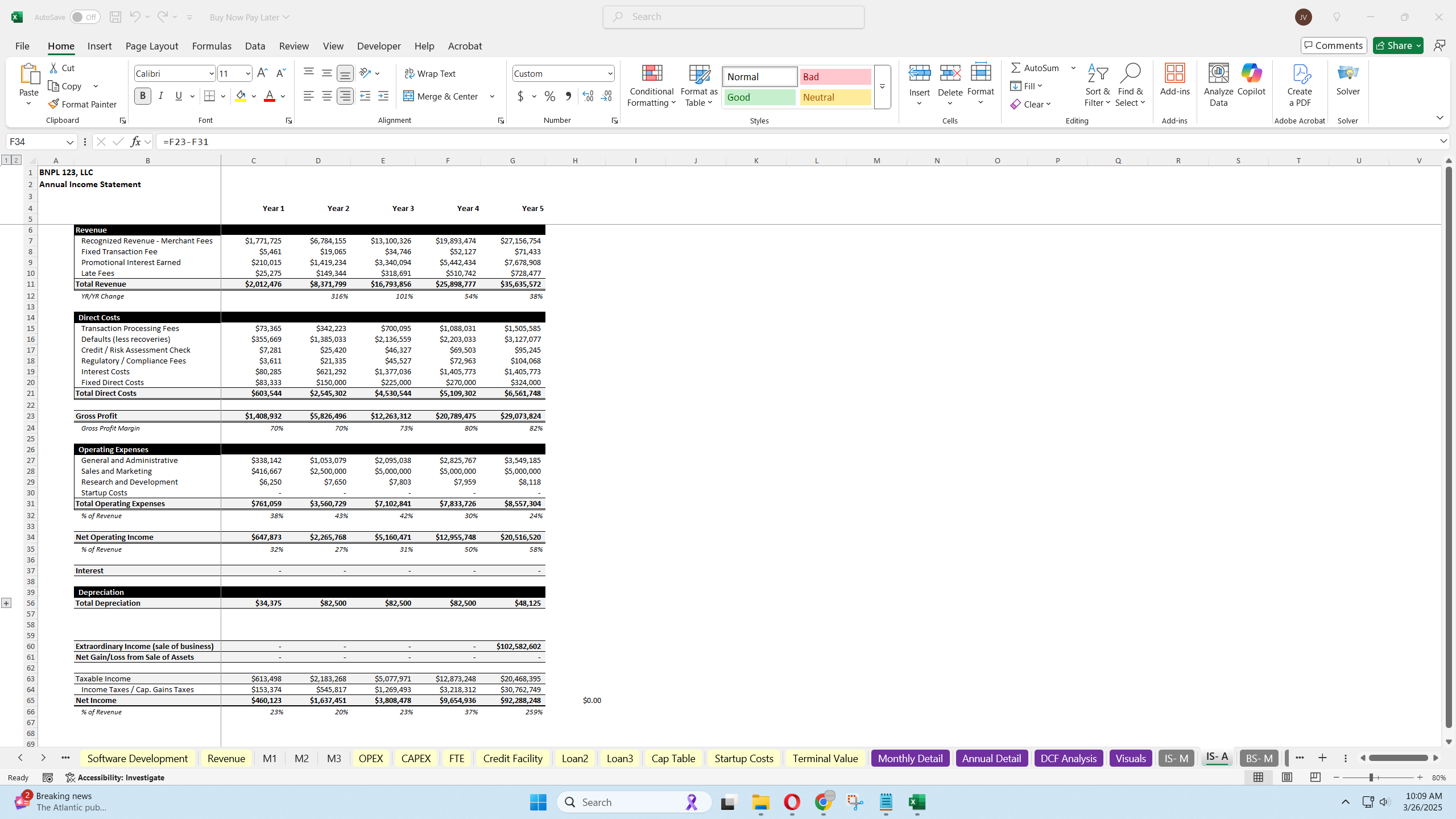Apply italic formatting
Image resolution: width=1456 pixels, height=819 pixels.
click(161, 96)
